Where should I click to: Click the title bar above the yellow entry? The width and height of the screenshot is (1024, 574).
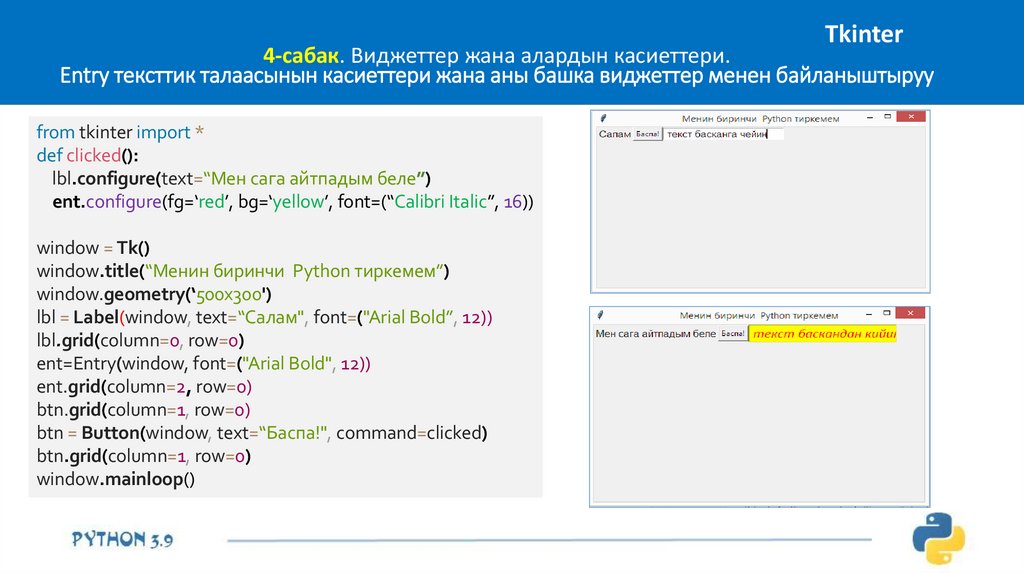(760, 314)
